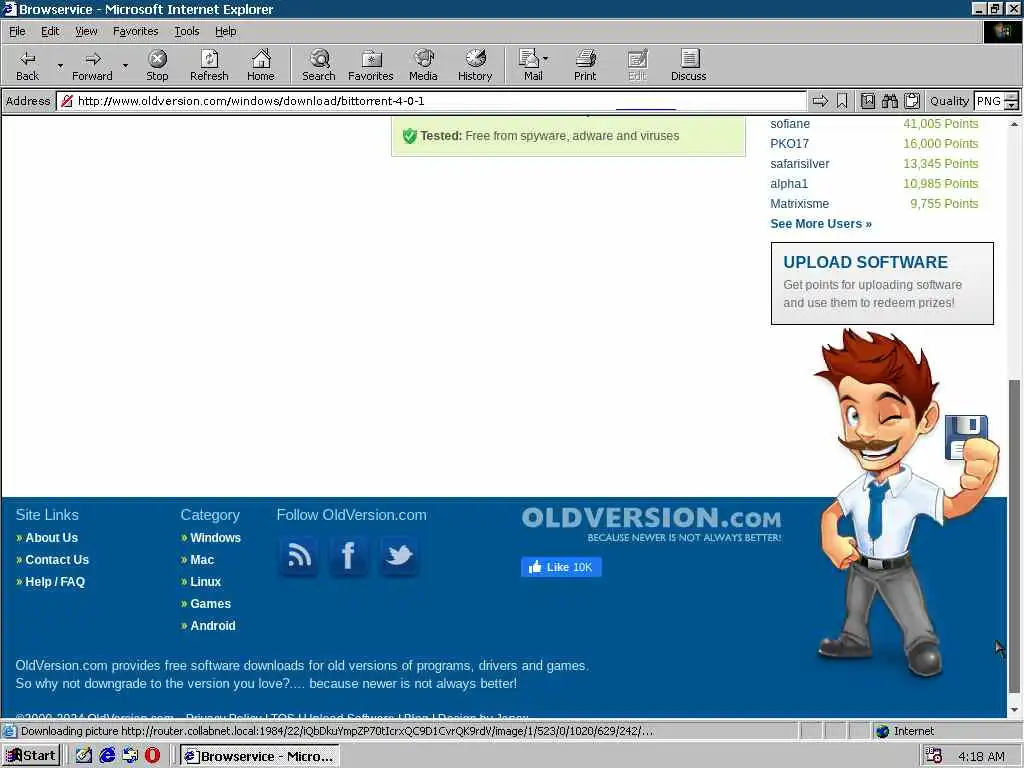Screen dimensions: 1024x768
Task: Open user sofiane's profile link
Action: pyautogui.click(x=790, y=123)
